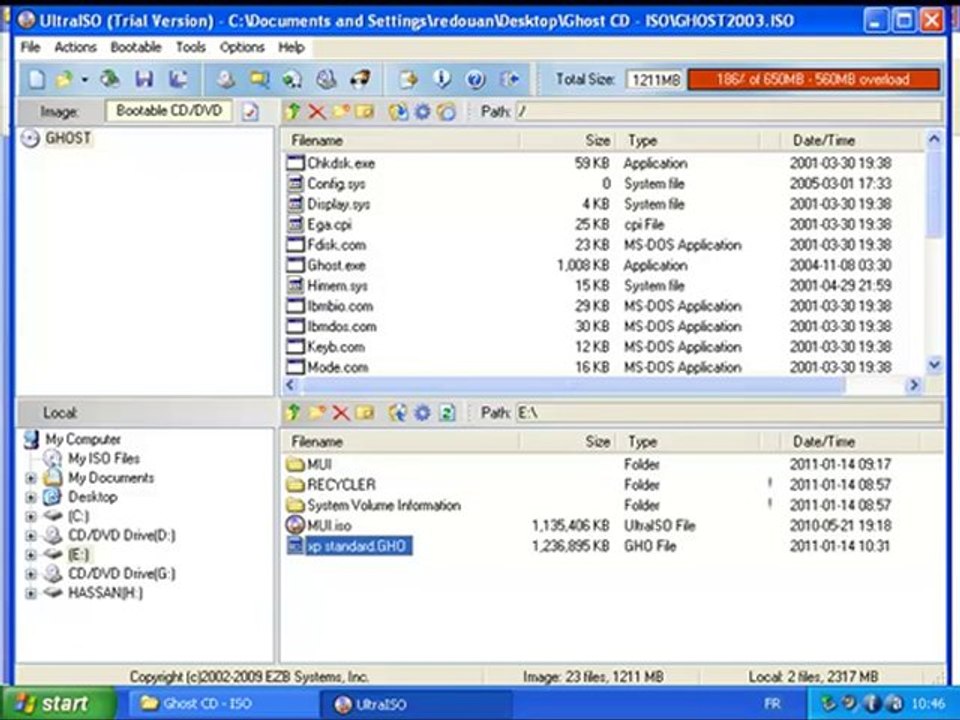Create a new folder in the local pane

[317, 413]
